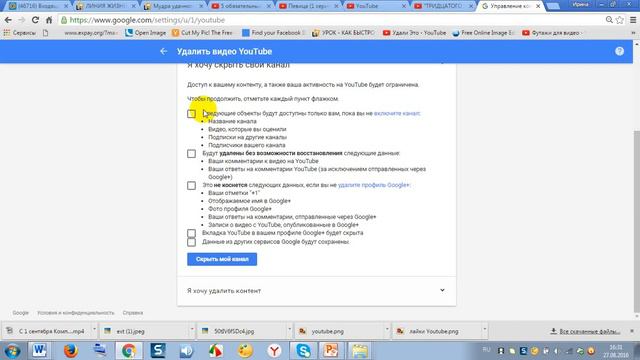Close the 'Управление' active tab

pos(538,6)
